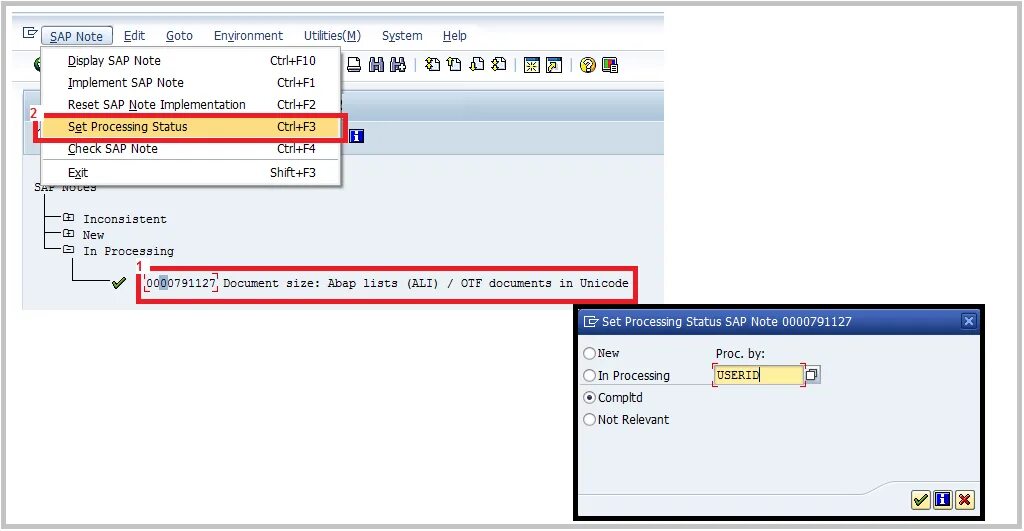Close the Set Processing Status dialog
1024x531 pixels.
[968, 321]
